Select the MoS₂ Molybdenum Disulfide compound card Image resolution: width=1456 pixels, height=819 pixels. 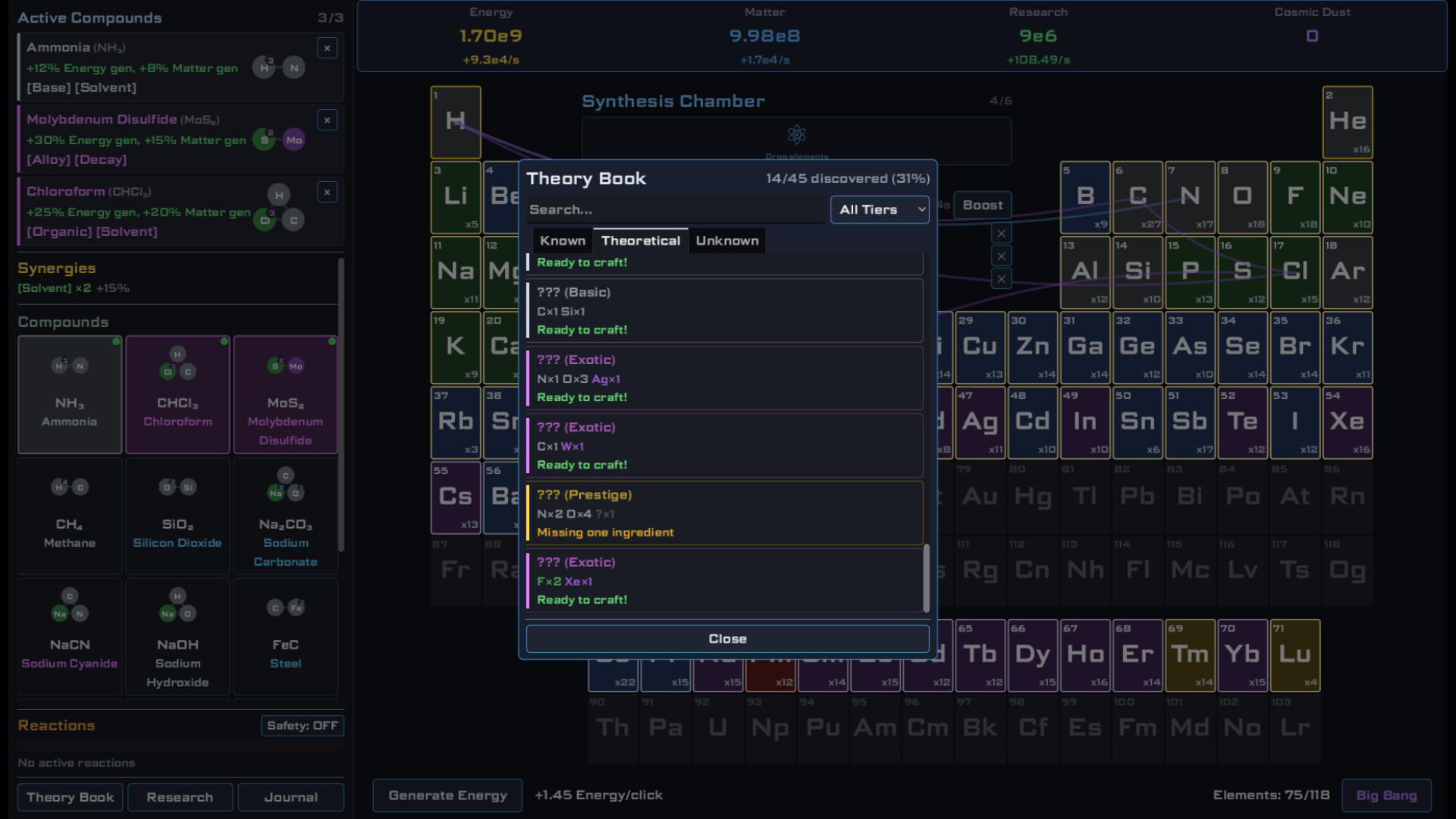(x=285, y=394)
